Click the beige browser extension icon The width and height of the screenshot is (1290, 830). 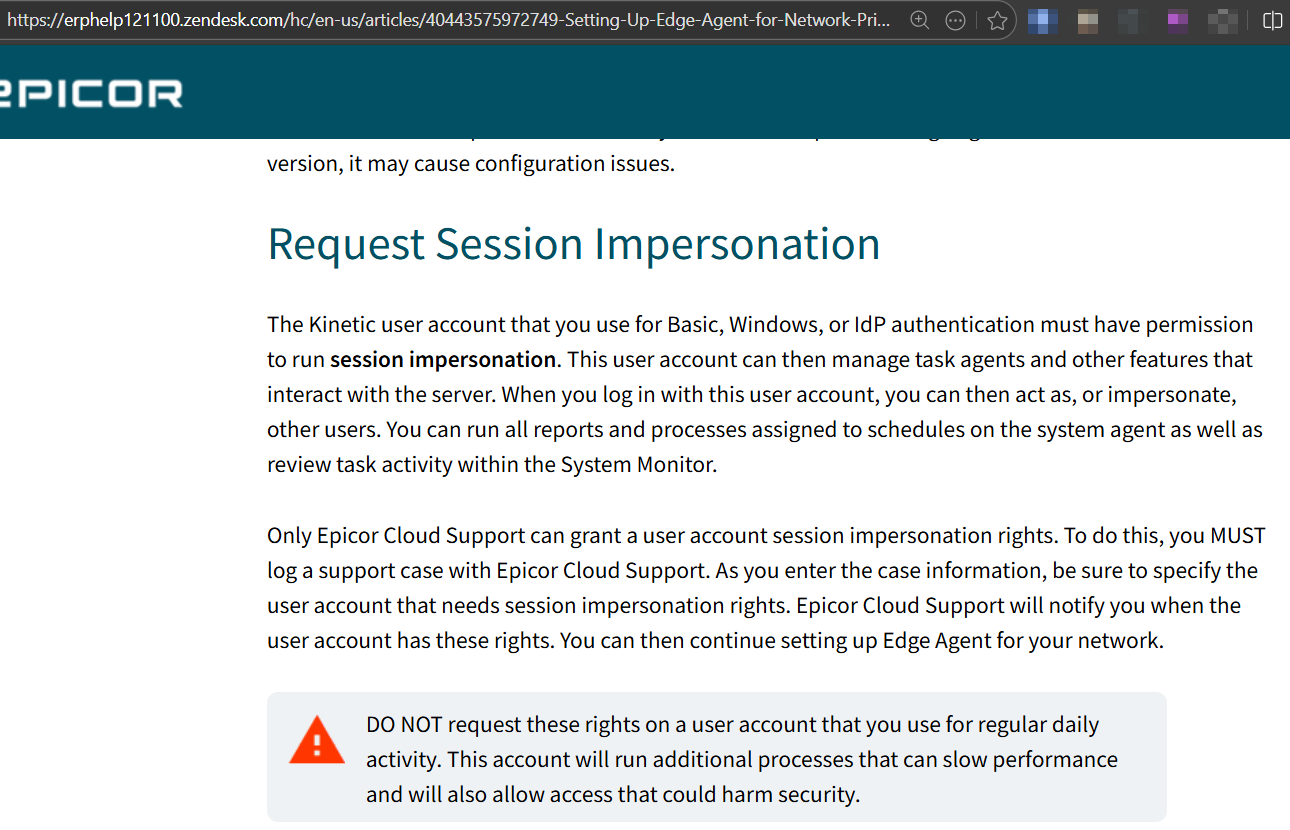click(1087, 20)
